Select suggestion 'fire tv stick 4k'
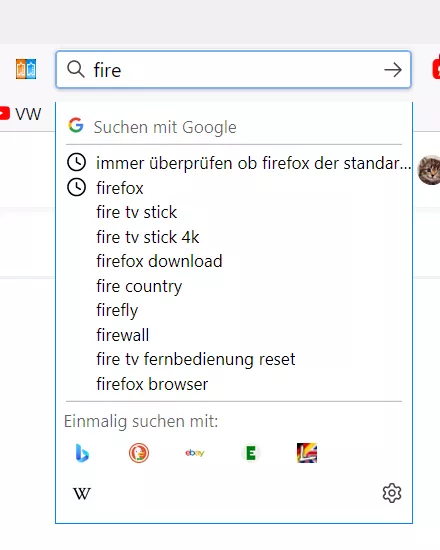Image resolution: width=440 pixels, height=550 pixels. click(234, 237)
